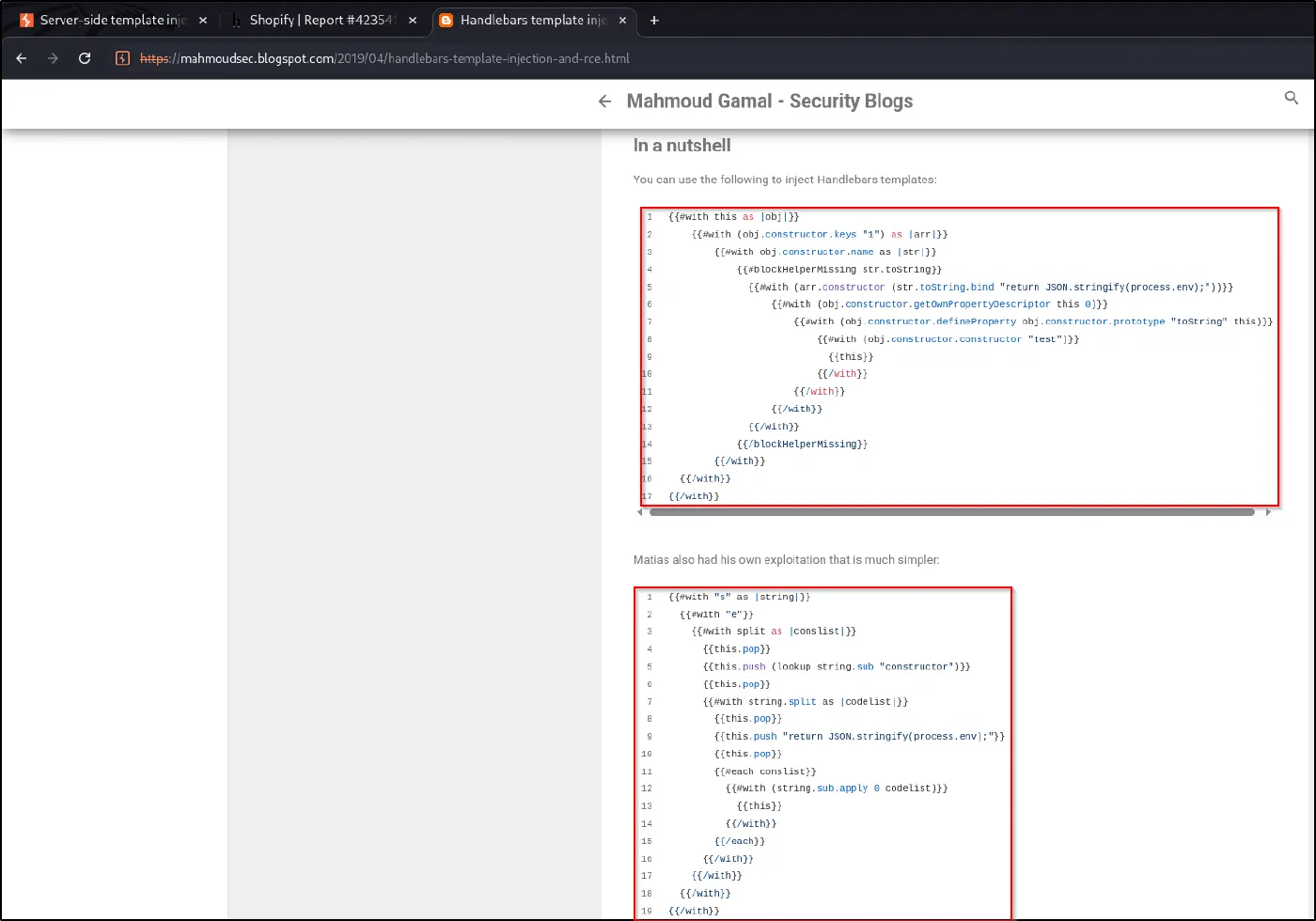Click the browser forward arrow

[x=53, y=58]
